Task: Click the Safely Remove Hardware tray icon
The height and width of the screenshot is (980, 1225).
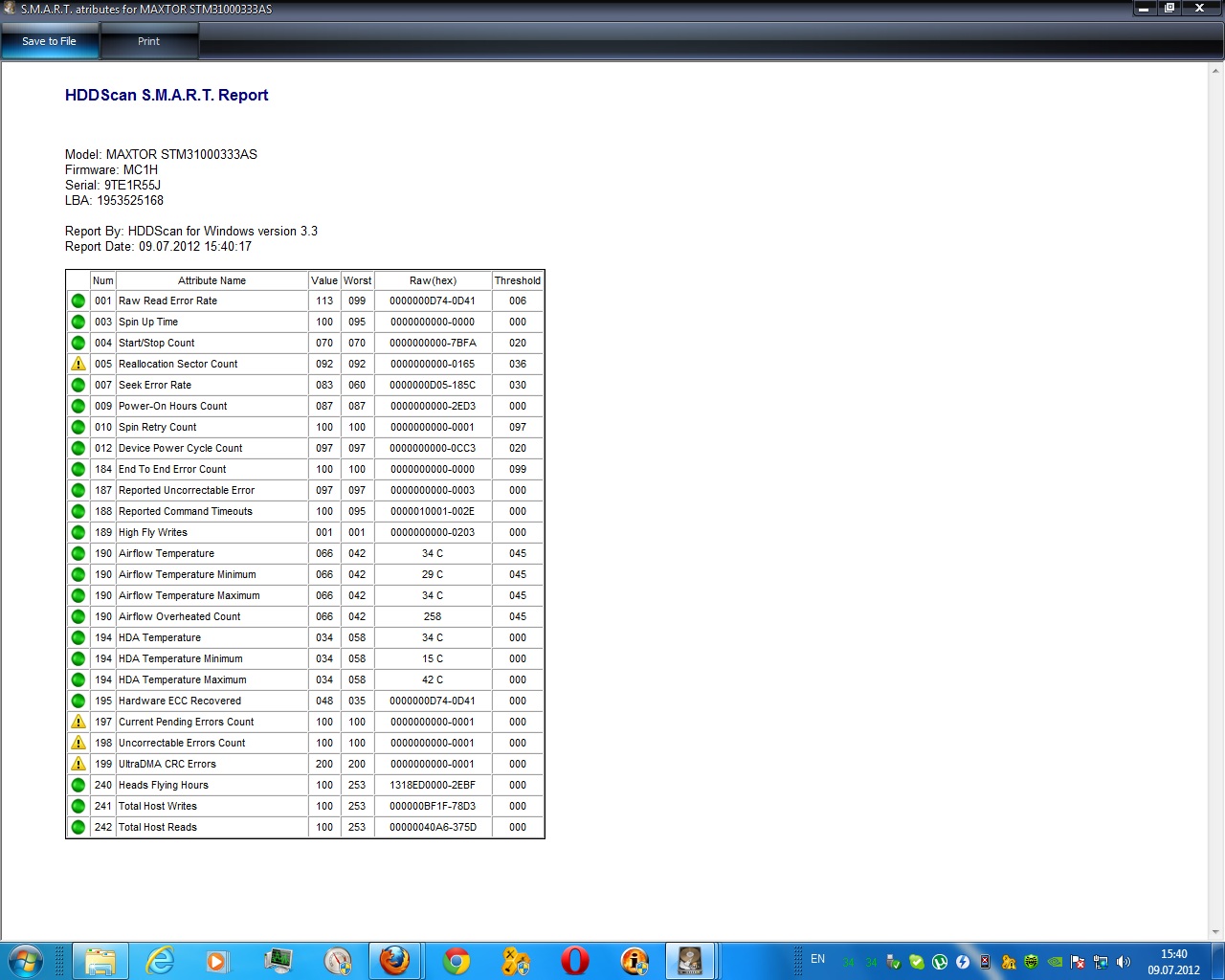Action: coord(894,962)
